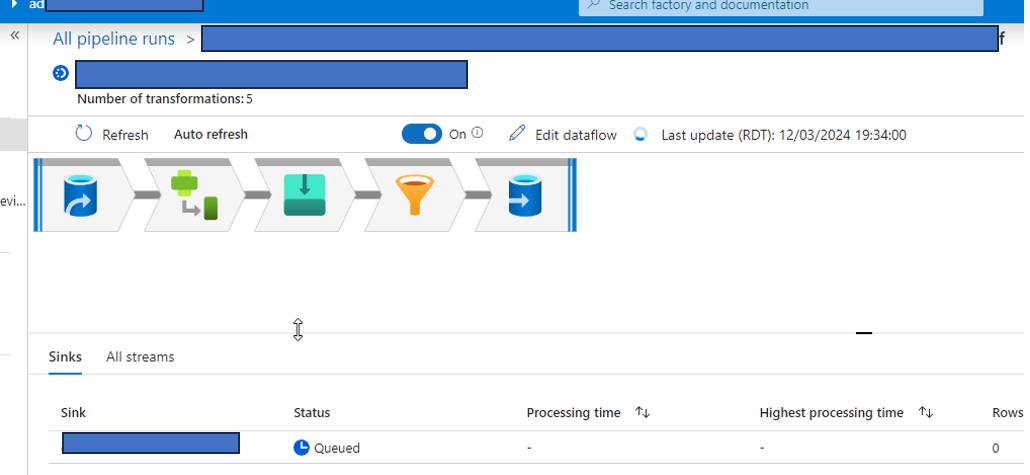
Task: Click the Refresh button label
Action: point(125,135)
